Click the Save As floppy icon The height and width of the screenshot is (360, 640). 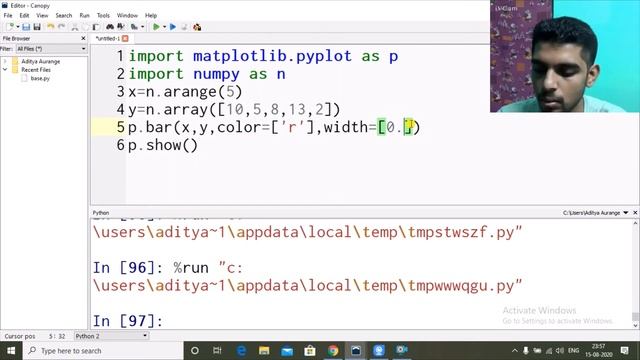[37, 27]
